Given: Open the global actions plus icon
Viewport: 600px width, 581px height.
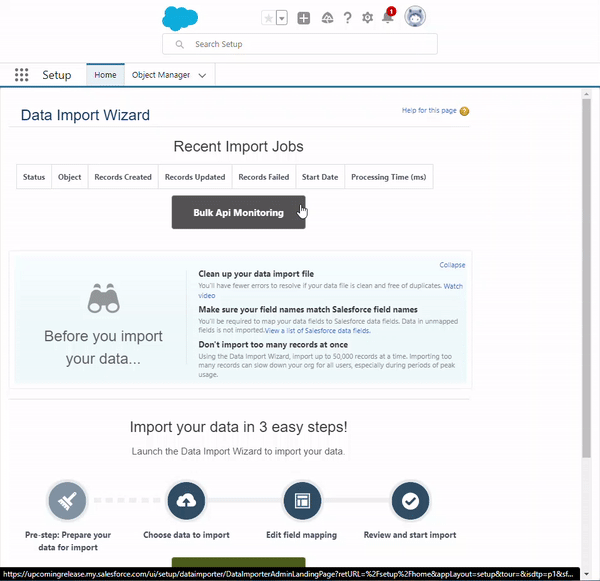Looking at the screenshot, I should pos(304,18).
